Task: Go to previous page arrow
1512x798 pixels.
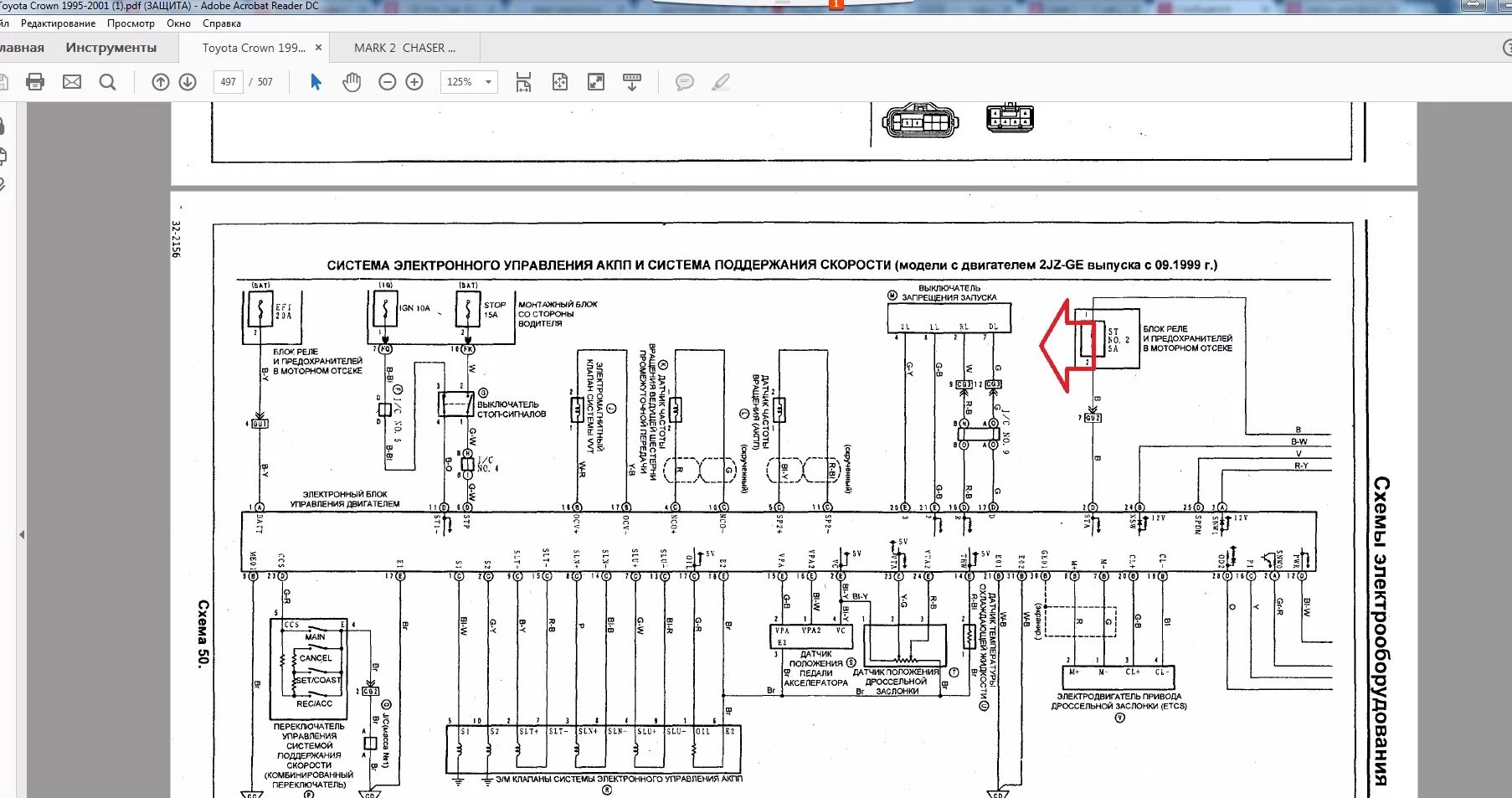Action: coord(161,82)
